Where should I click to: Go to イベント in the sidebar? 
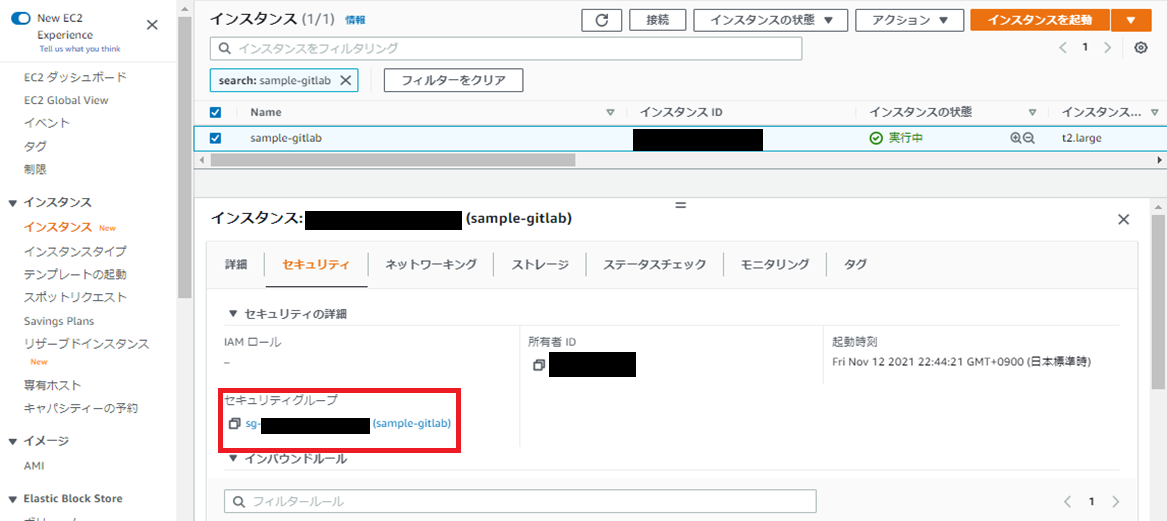pos(47,123)
